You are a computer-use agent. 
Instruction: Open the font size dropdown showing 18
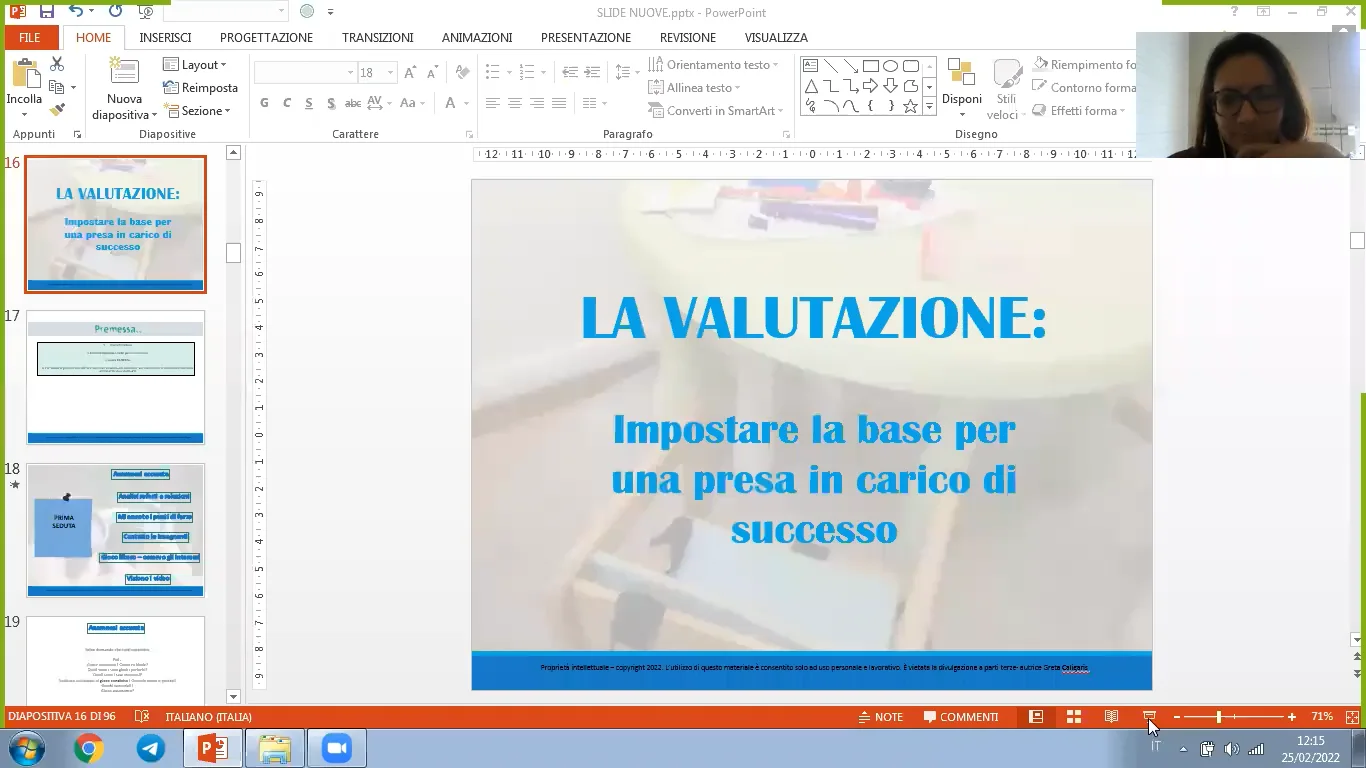coord(391,73)
